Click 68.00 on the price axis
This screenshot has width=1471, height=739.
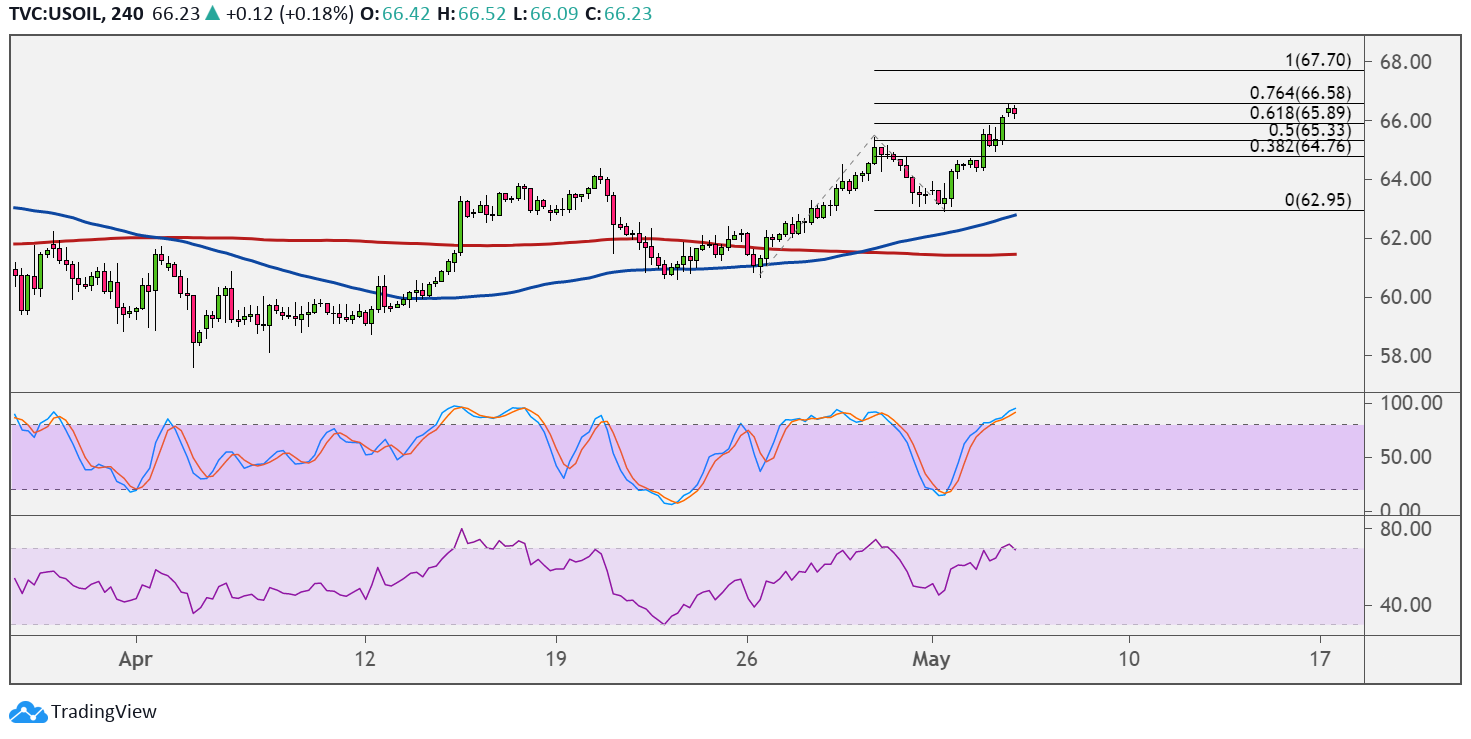pos(1407,62)
